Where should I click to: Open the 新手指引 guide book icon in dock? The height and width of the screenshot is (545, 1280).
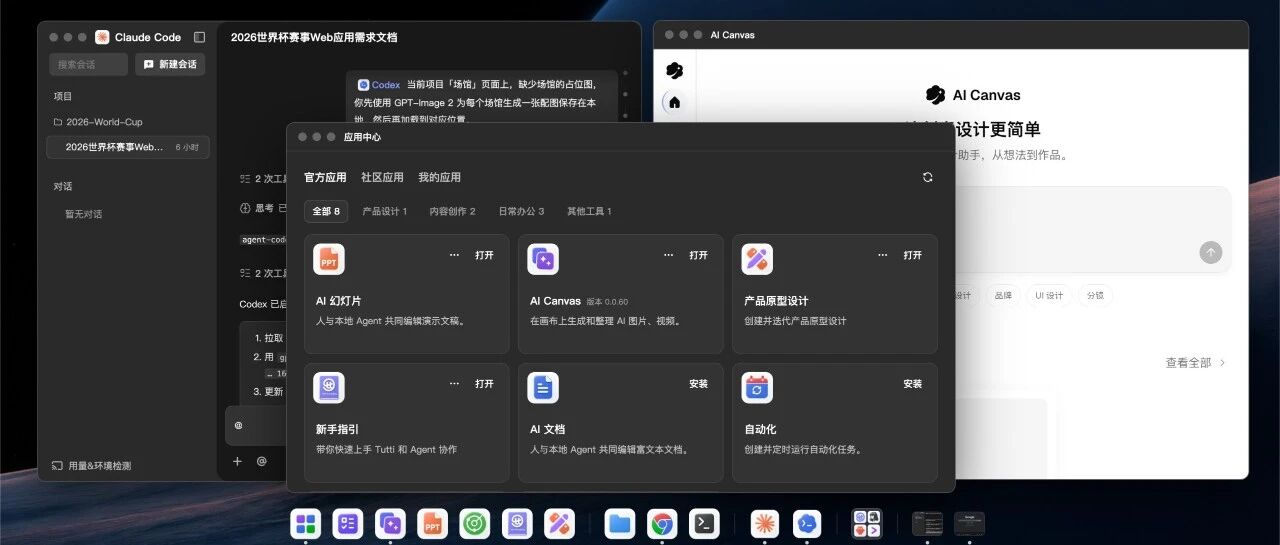[517, 523]
